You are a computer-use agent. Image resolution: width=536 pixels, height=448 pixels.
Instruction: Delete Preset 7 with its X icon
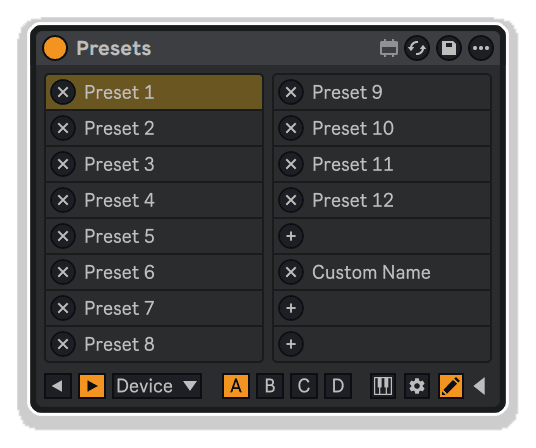pos(63,308)
